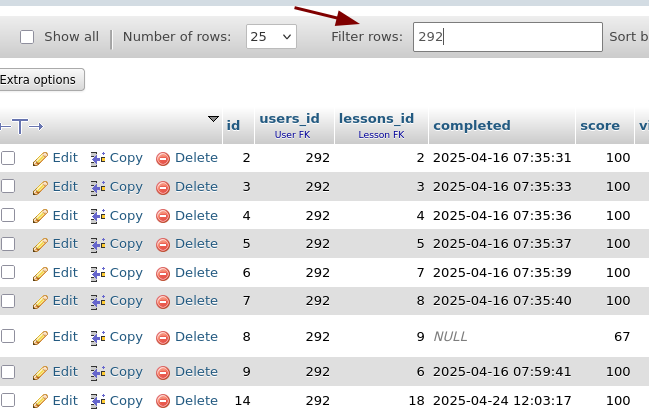
Task: Click the NULL completed cell in row 8
Action: pyautogui.click(x=450, y=336)
